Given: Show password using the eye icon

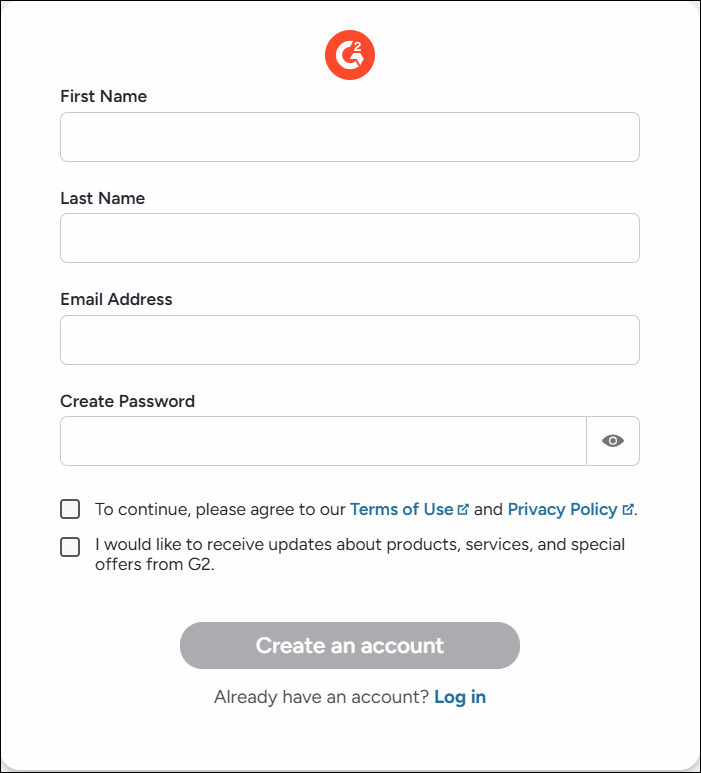Looking at the screenshot, I should (613, 441).
